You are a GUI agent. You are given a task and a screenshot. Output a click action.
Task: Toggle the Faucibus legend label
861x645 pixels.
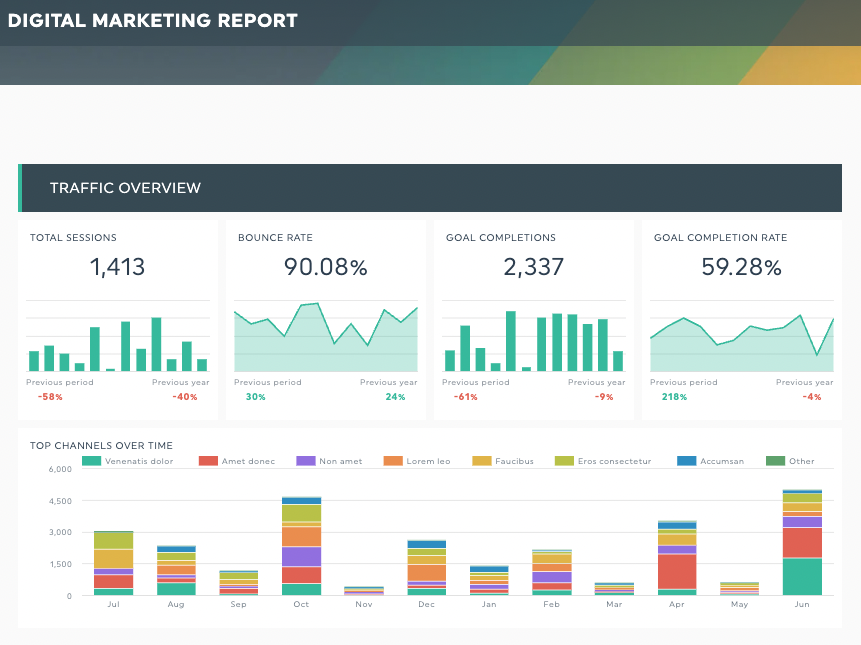[x=515, y=461]
